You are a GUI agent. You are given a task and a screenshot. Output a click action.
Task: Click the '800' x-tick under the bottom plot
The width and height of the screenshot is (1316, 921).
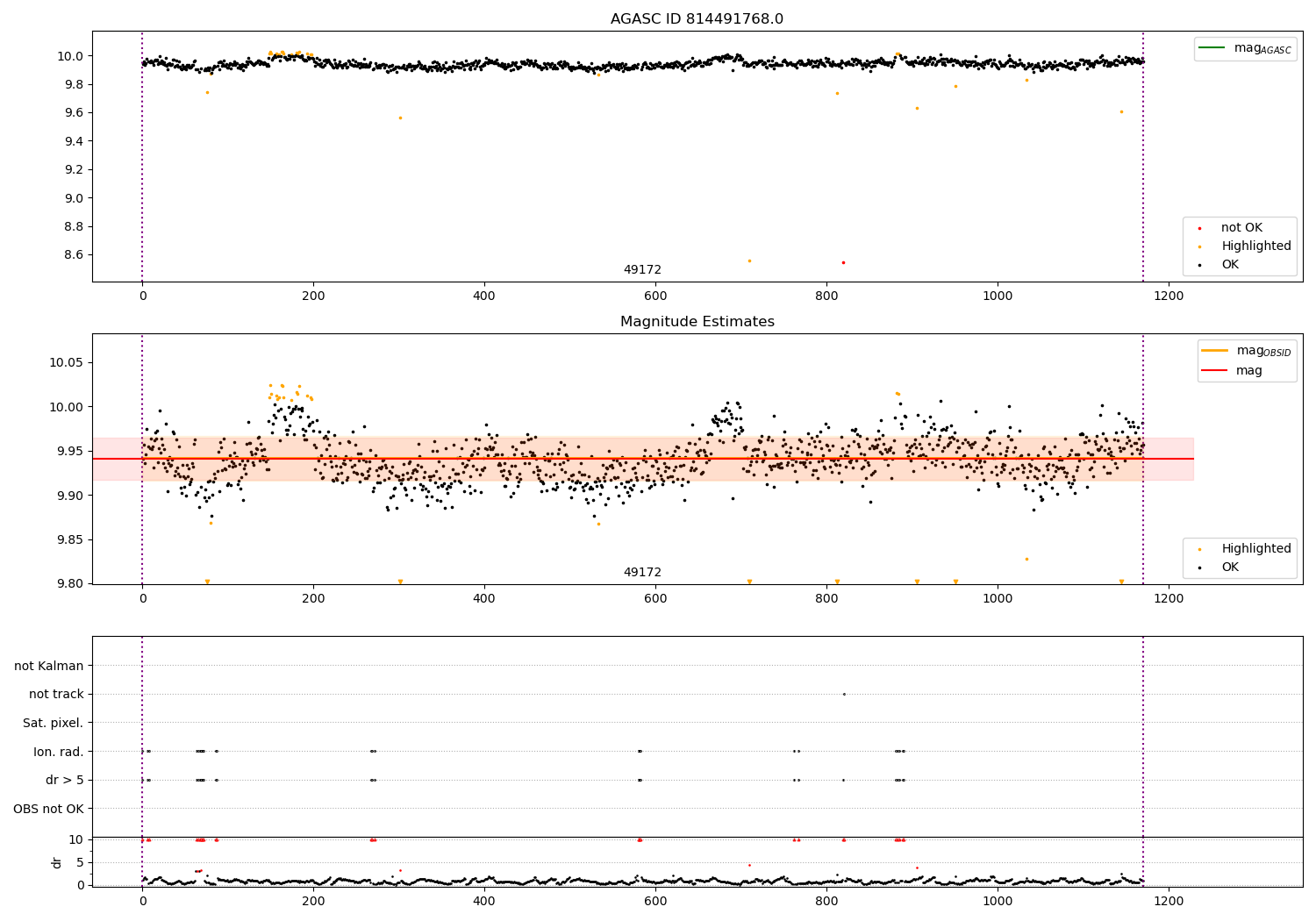tap(826, 900)
